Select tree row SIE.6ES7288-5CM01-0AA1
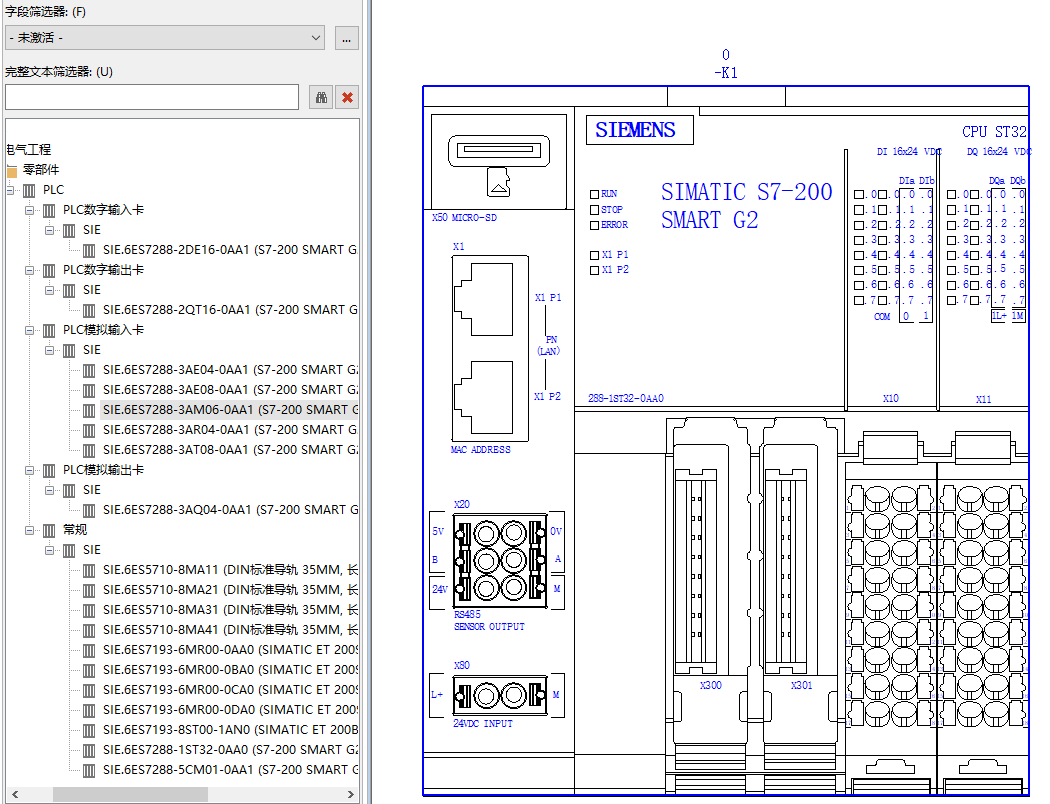This screenshot has width=1050, height=804. tap(230, 770)
